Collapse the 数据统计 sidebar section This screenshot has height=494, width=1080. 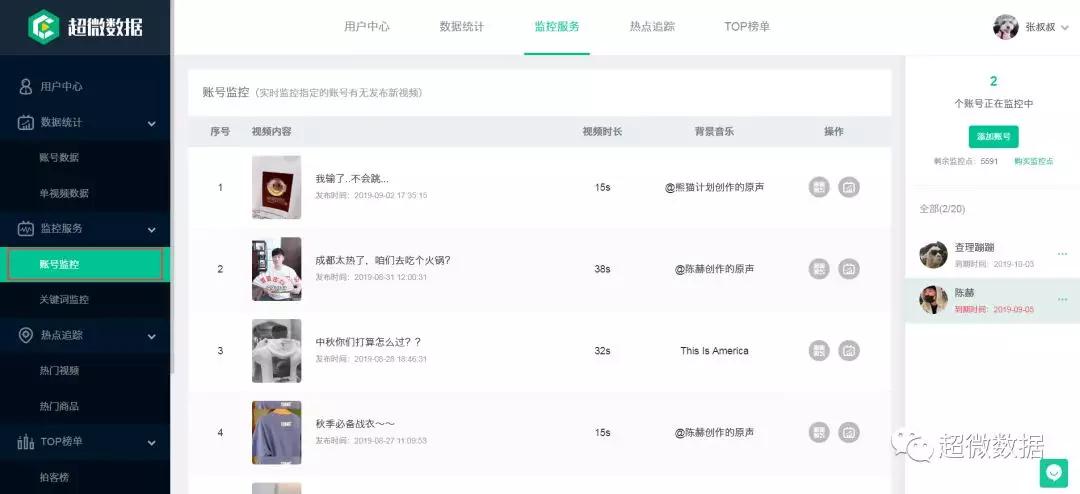point(152,123)
